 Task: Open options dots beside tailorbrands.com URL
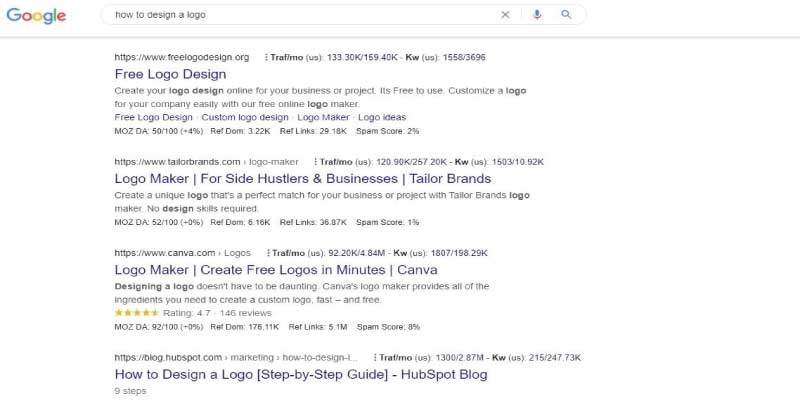point(315,162)
